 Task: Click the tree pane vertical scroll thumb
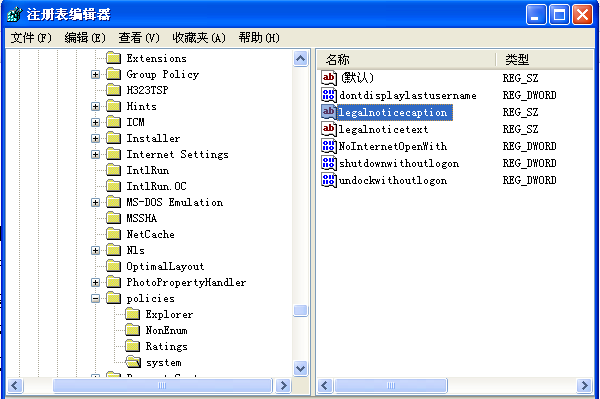tap(301, 310)
